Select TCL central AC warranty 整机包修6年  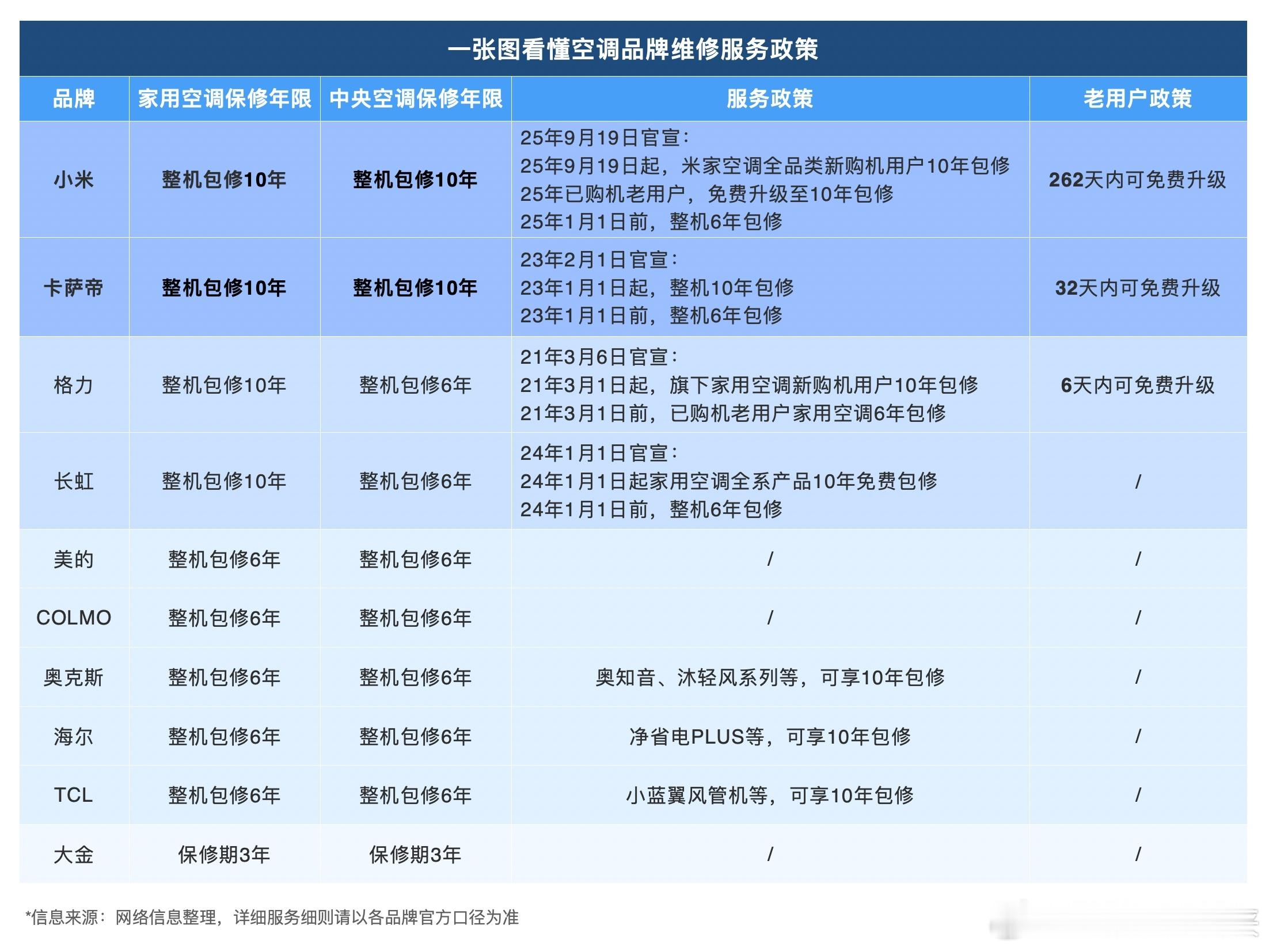(415, 795)
